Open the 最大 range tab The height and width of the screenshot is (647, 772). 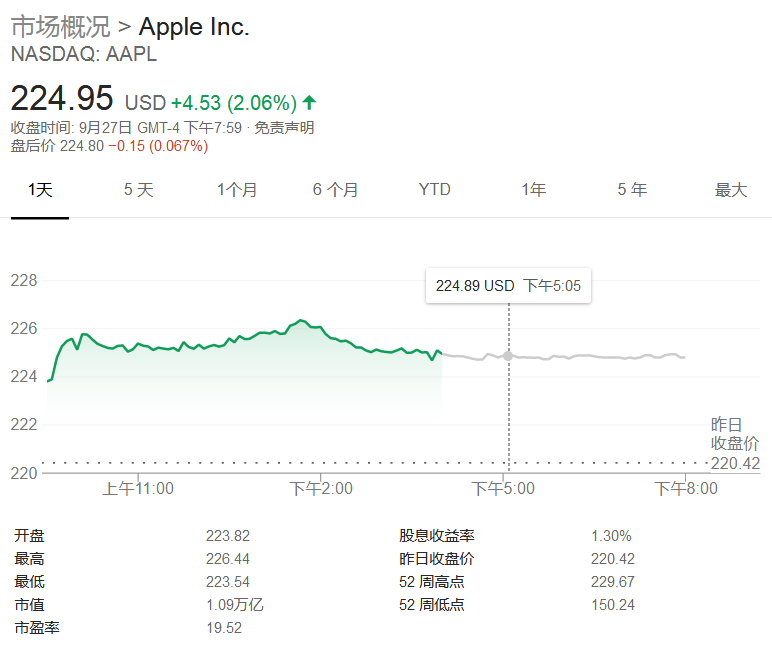(x=731, y=190)
